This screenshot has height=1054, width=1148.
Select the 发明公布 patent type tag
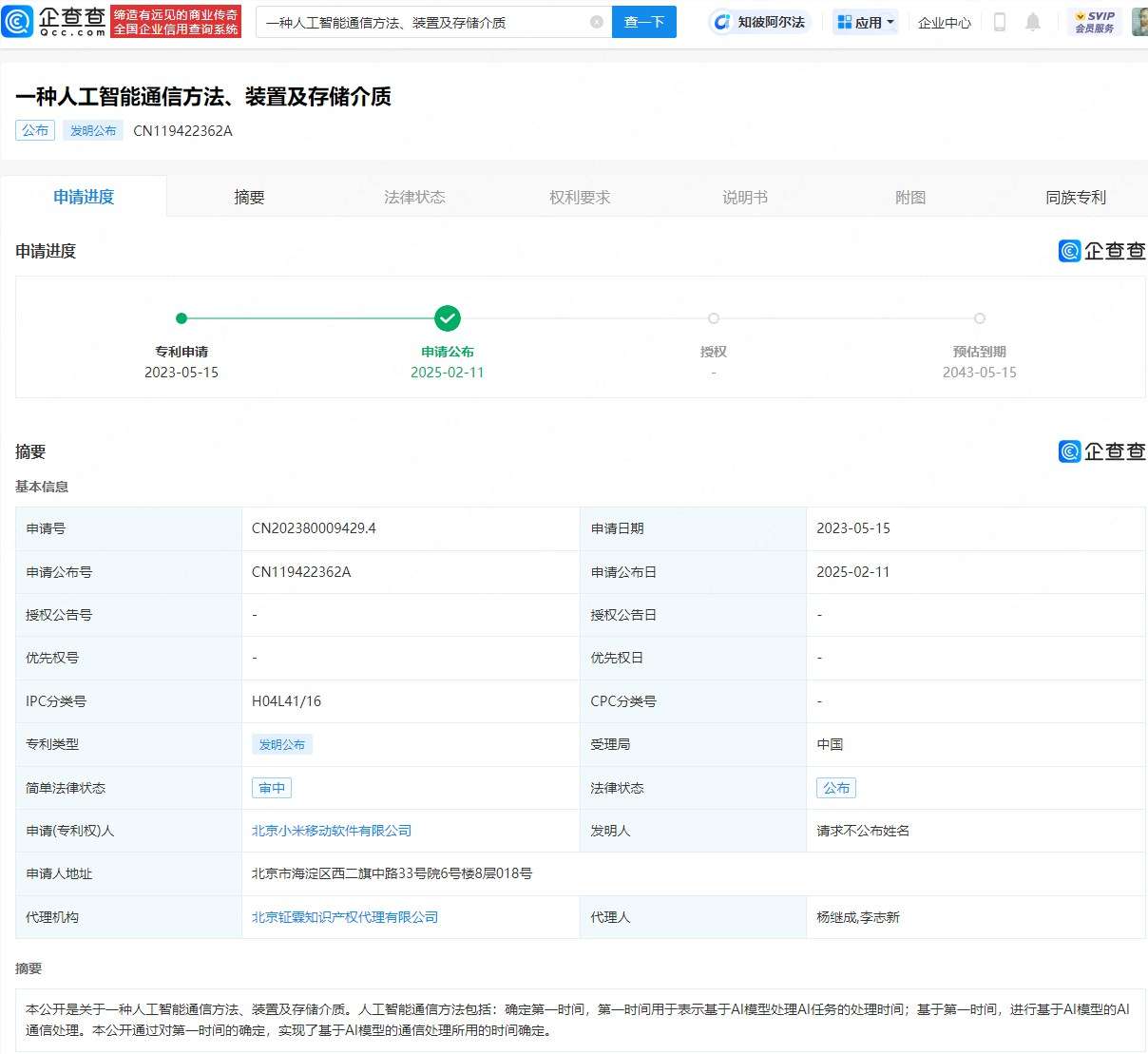(282, 744)
